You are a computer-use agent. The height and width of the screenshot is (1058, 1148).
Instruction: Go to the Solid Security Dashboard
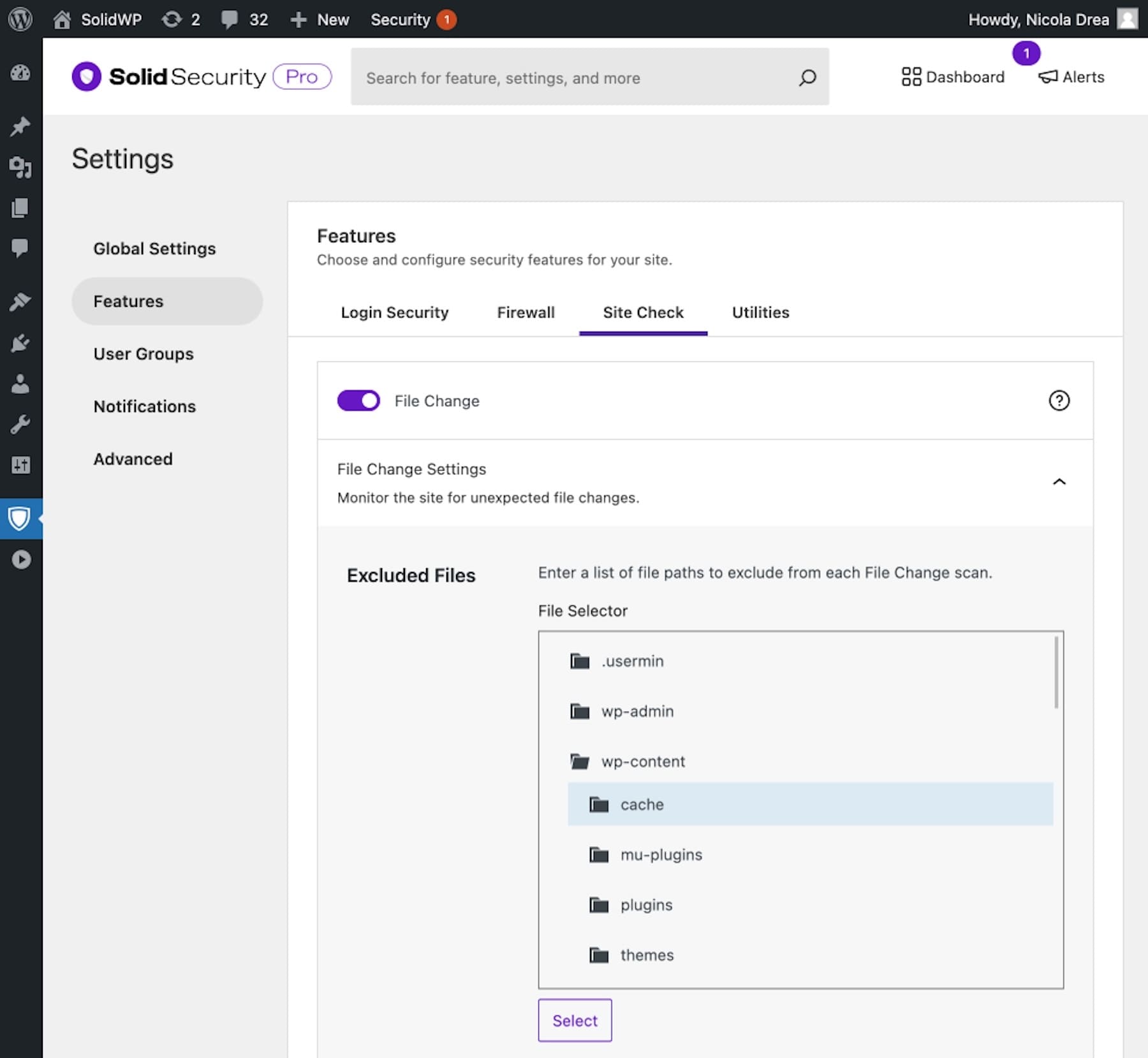[953, 77]
